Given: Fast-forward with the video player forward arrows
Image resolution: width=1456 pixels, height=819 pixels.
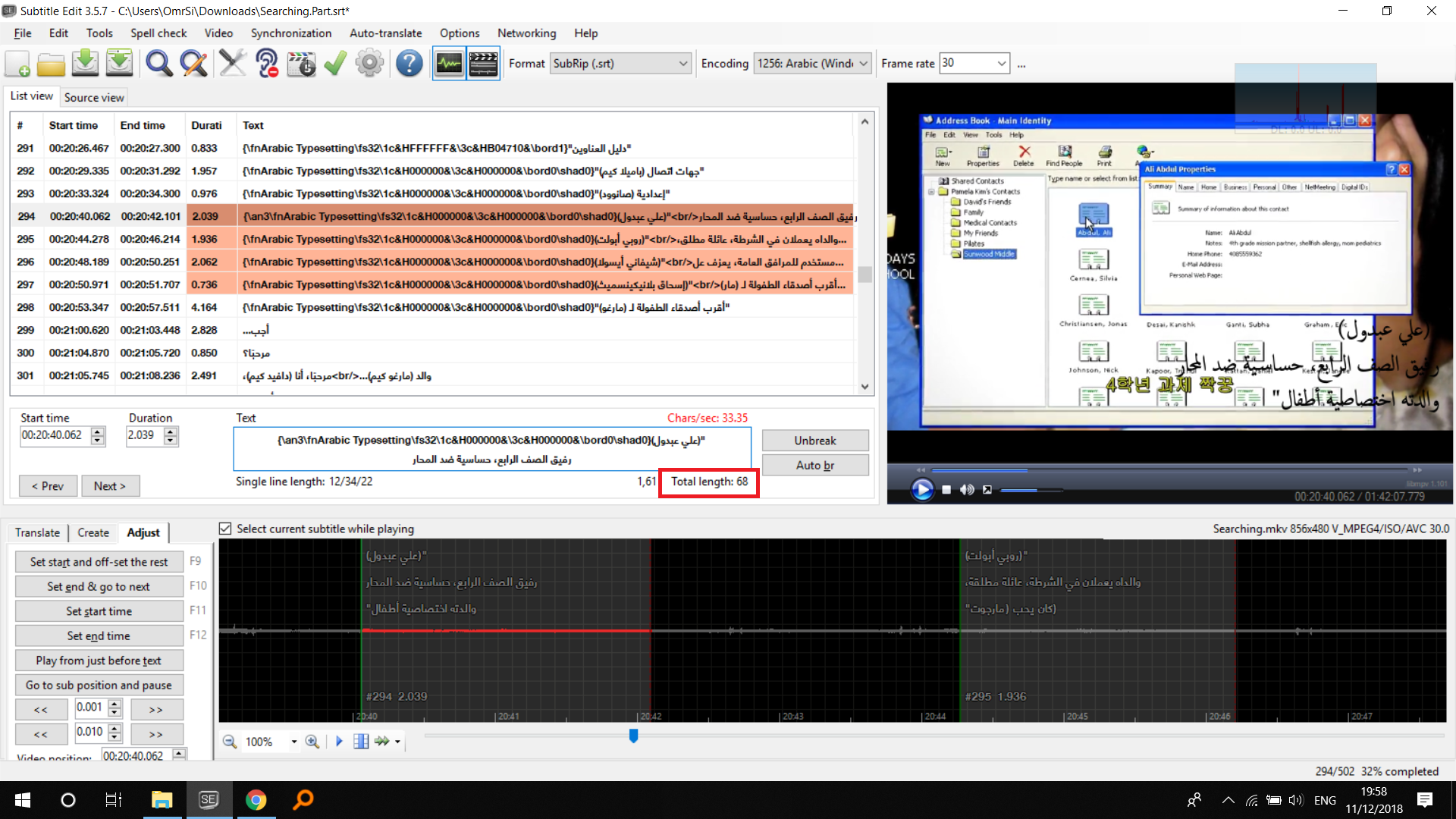Looking at the screenshot, I should point(1417,470).
